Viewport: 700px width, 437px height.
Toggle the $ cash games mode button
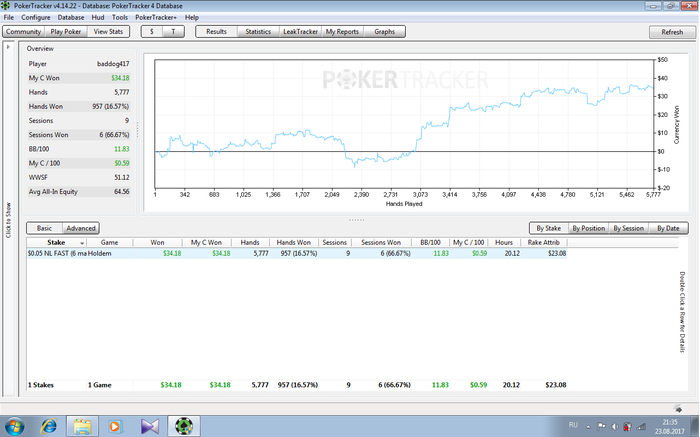point(152,32)
